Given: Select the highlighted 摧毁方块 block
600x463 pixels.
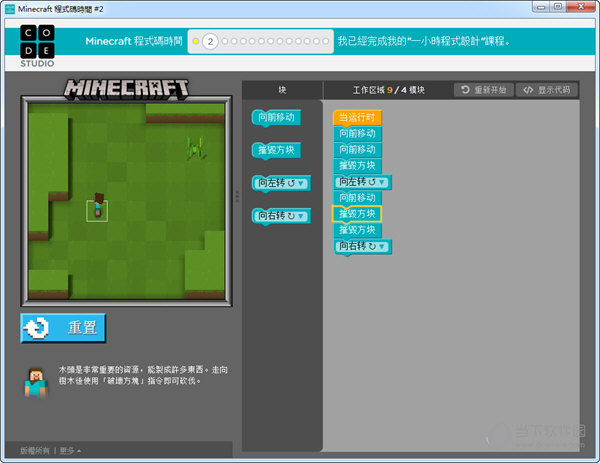Looking at the screenshot, I should 357,214.
